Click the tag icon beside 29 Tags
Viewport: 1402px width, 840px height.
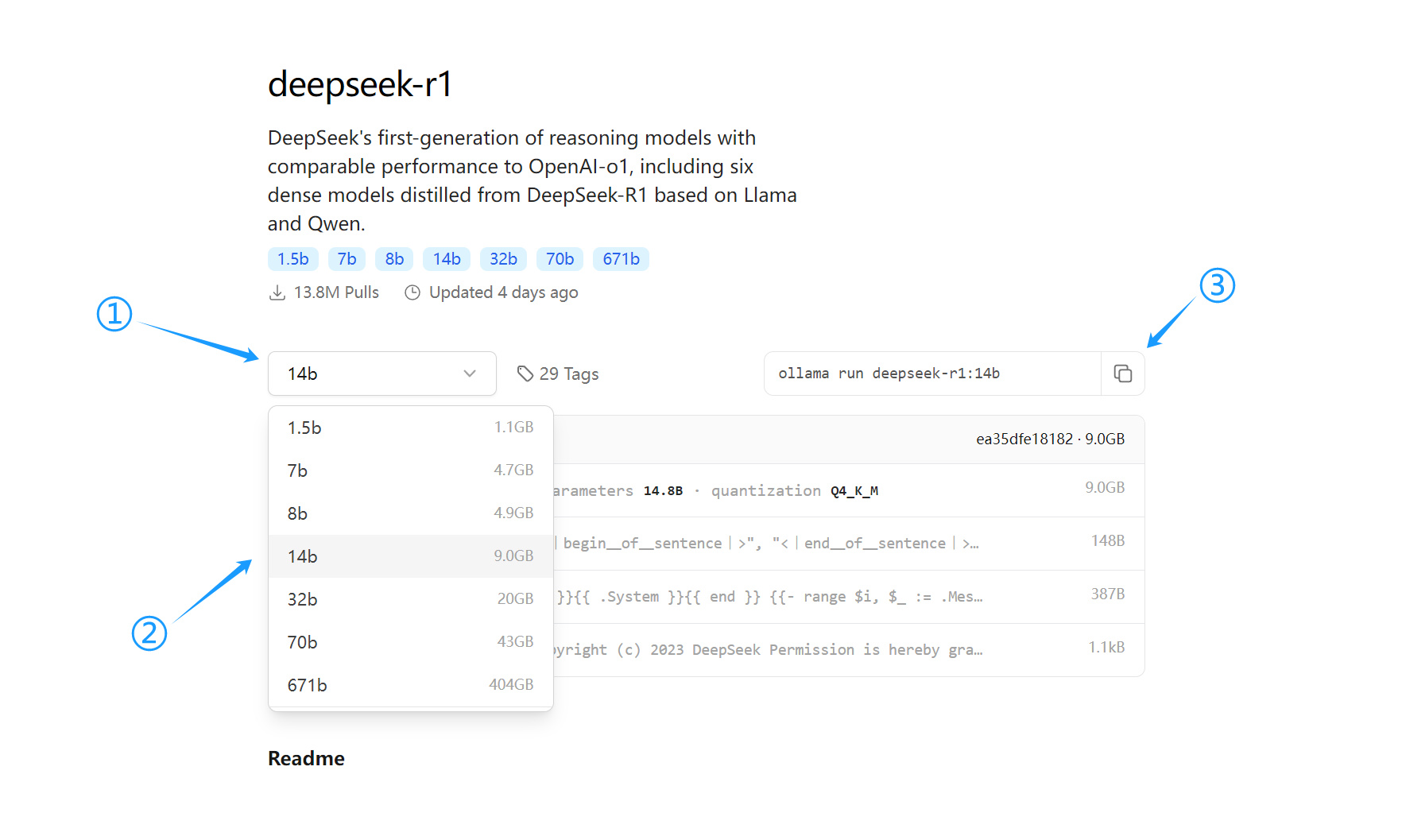coord(525,374)
